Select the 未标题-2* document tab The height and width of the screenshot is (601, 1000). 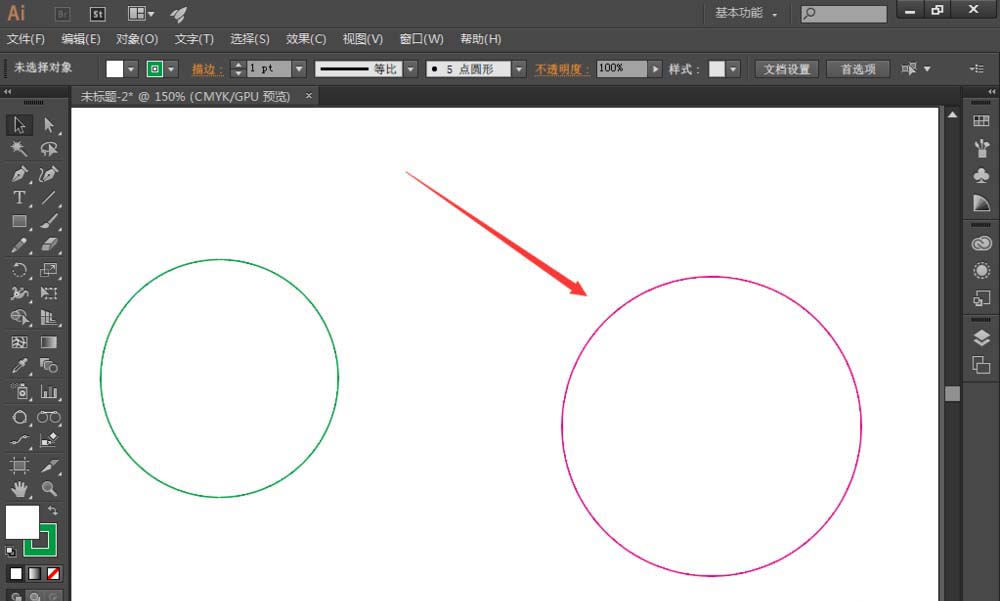click(185, 96)
